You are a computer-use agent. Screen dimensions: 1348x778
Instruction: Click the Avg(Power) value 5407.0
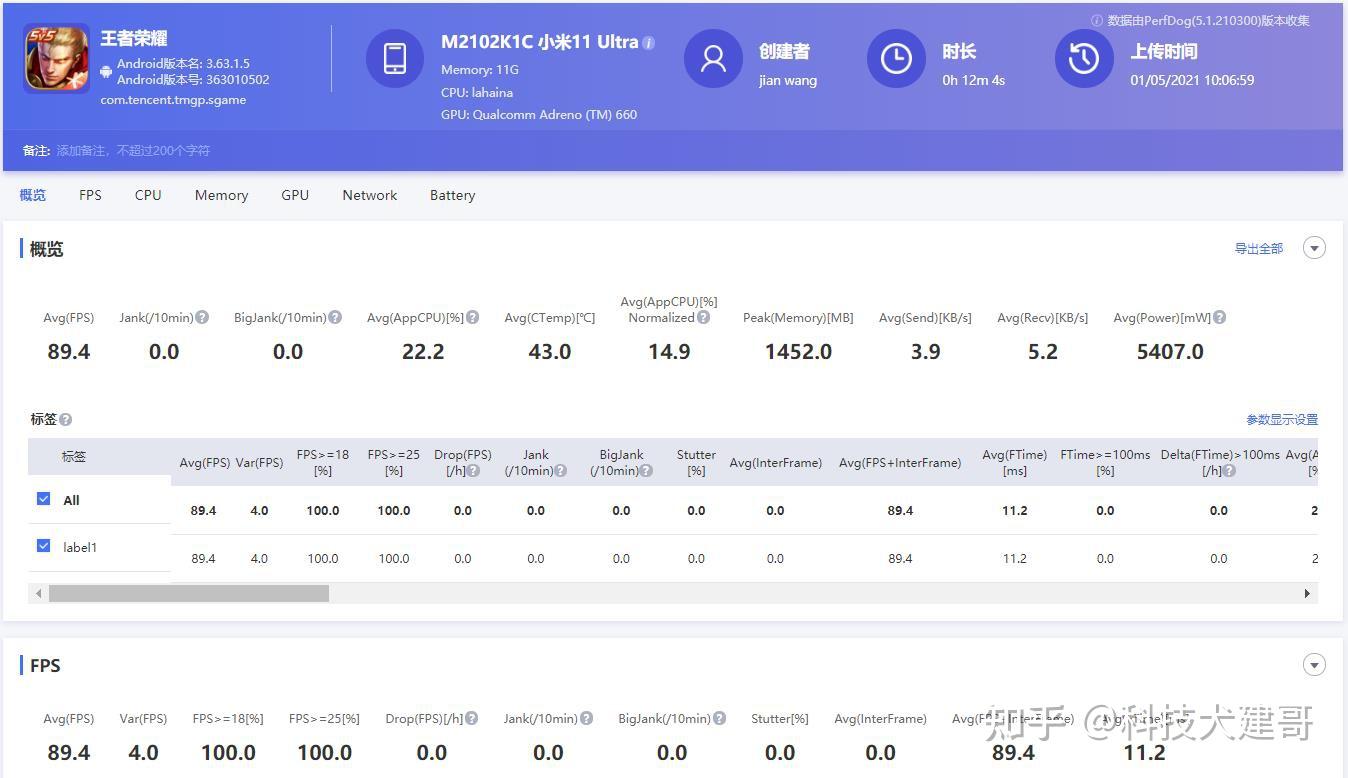[1170, 351]
